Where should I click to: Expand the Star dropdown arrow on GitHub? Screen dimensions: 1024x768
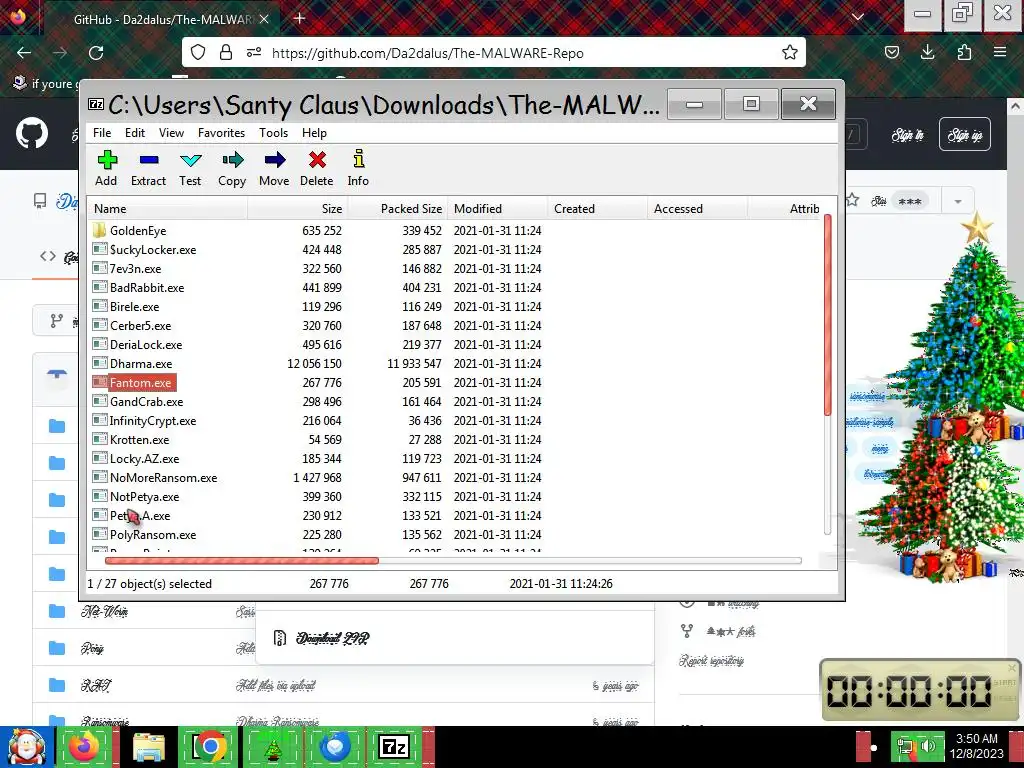pyautogui.click(x=958, y=201)
